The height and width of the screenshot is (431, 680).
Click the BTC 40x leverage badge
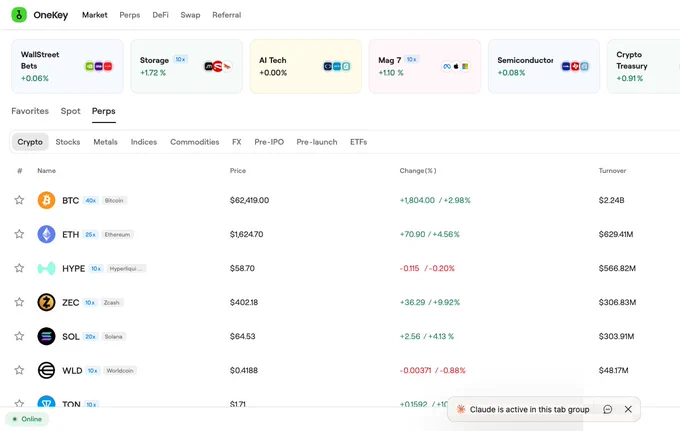pyautogui.click(x=91, y=200)
